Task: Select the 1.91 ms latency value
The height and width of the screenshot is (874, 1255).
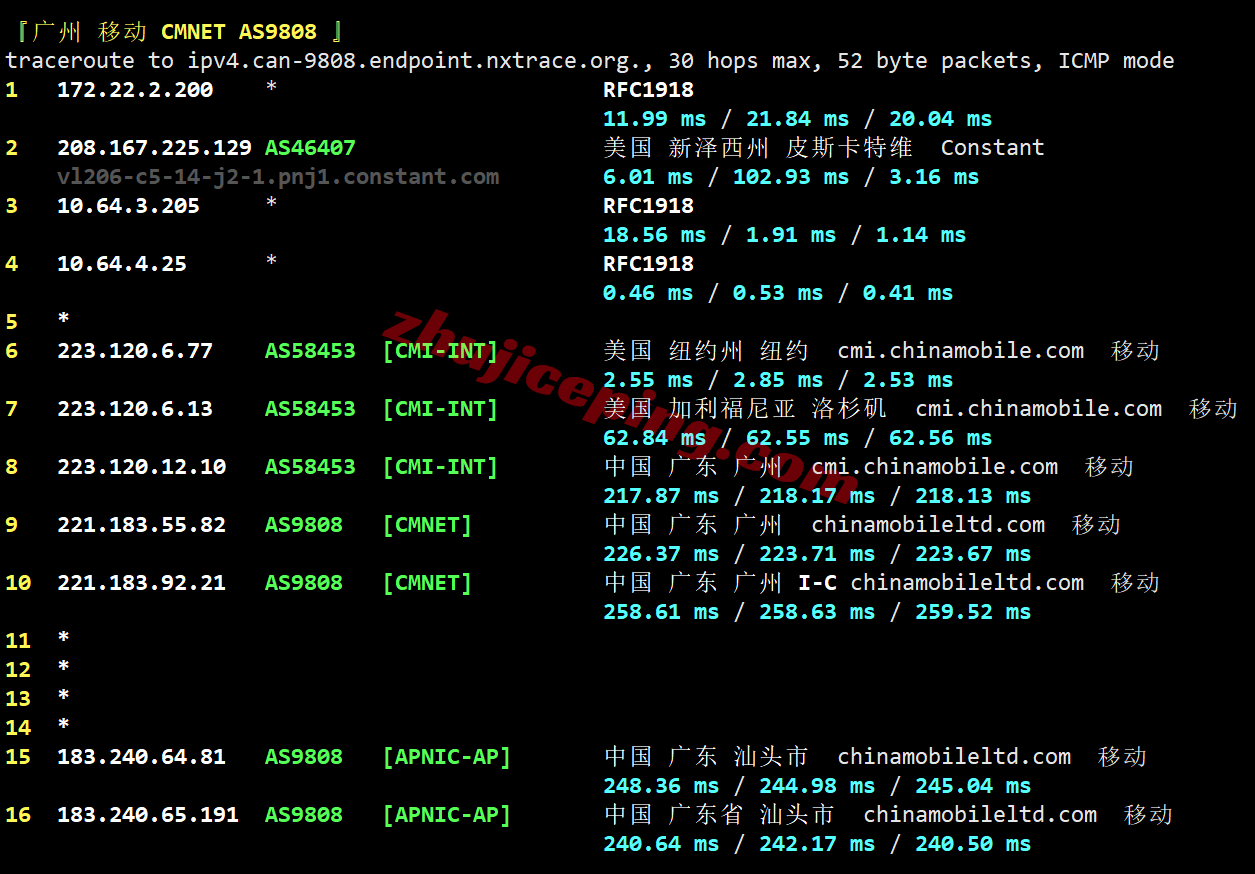Action: 791,235
